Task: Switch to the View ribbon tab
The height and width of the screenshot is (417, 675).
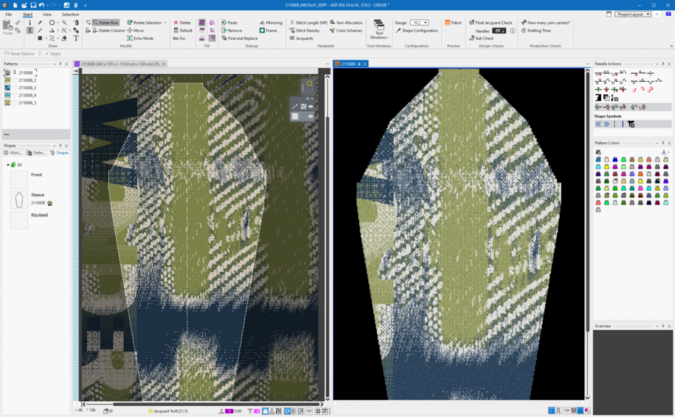Action: [46, 15]
